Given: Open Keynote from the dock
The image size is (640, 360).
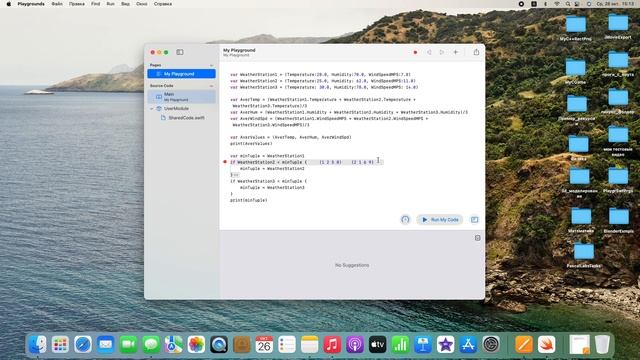Looking at the screenshot, I should [423, 344].
